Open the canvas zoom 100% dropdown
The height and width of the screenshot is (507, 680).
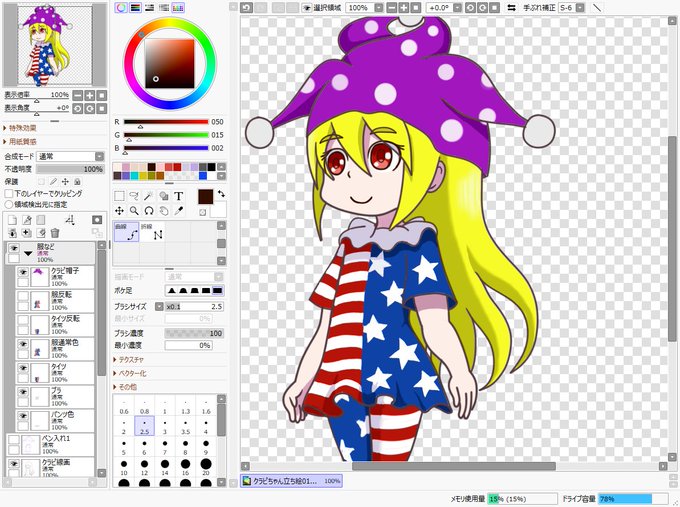point(379,8)
